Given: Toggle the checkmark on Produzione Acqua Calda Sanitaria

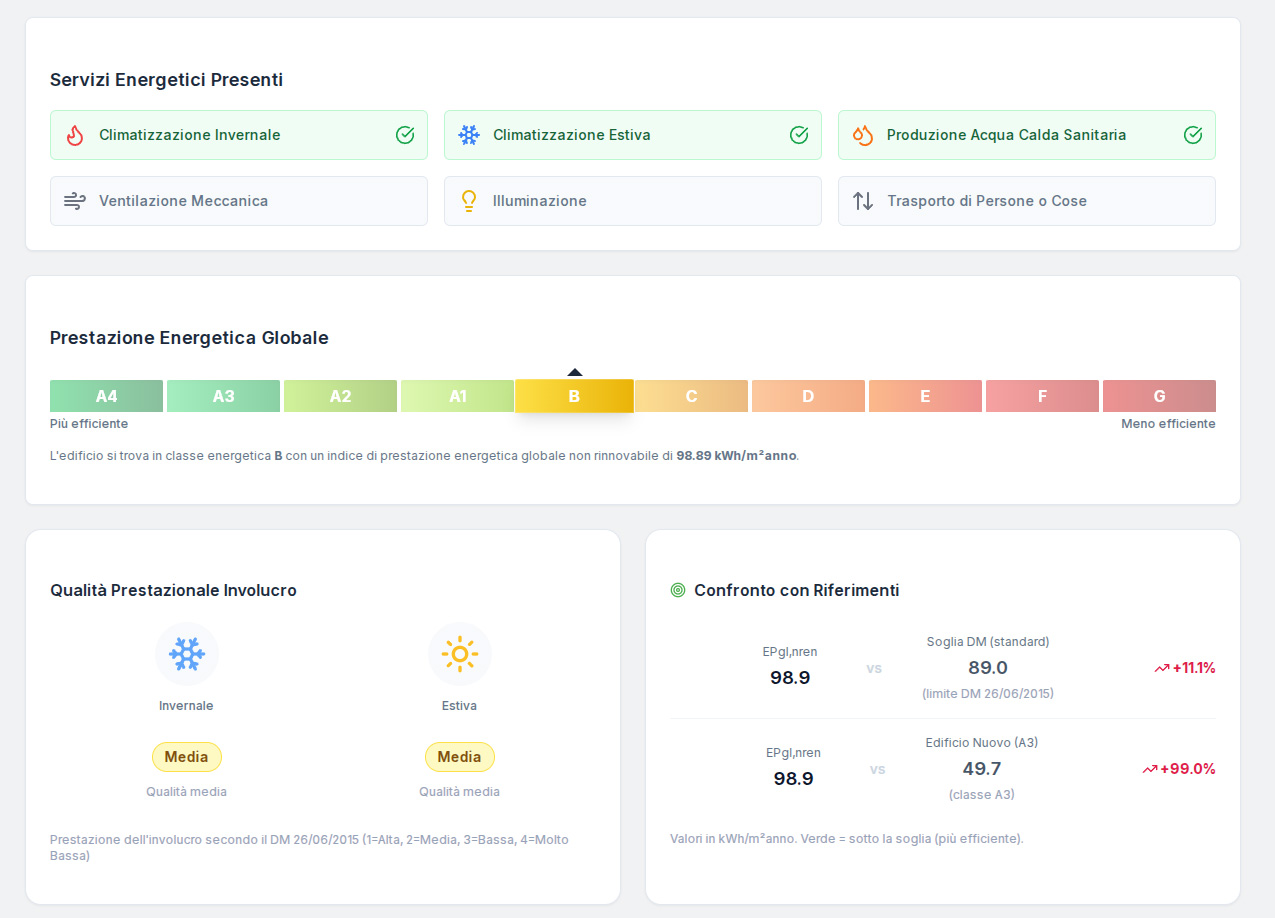Looking at the screenshot, I should [x=1193, y=135].
